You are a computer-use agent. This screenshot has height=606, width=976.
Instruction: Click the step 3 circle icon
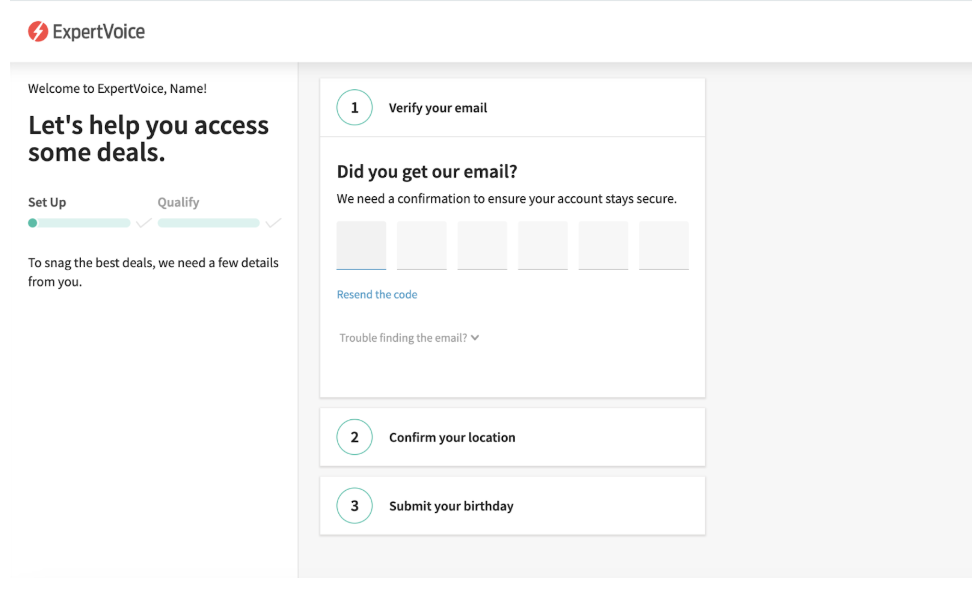tap(355, 506)
